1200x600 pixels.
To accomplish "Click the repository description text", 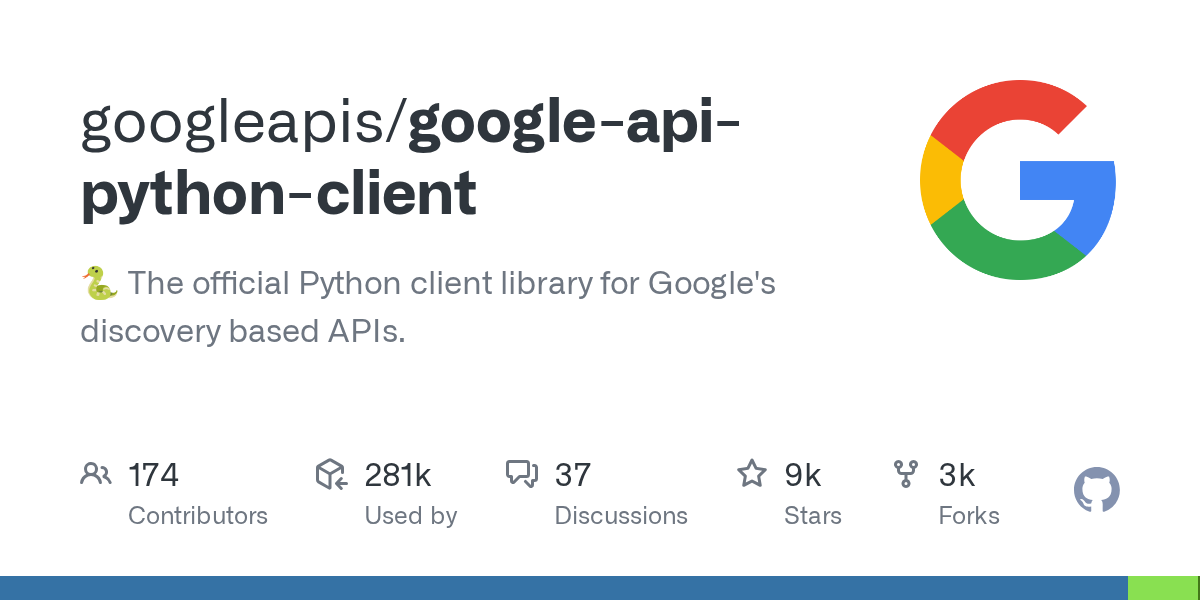I will [428, 307].
